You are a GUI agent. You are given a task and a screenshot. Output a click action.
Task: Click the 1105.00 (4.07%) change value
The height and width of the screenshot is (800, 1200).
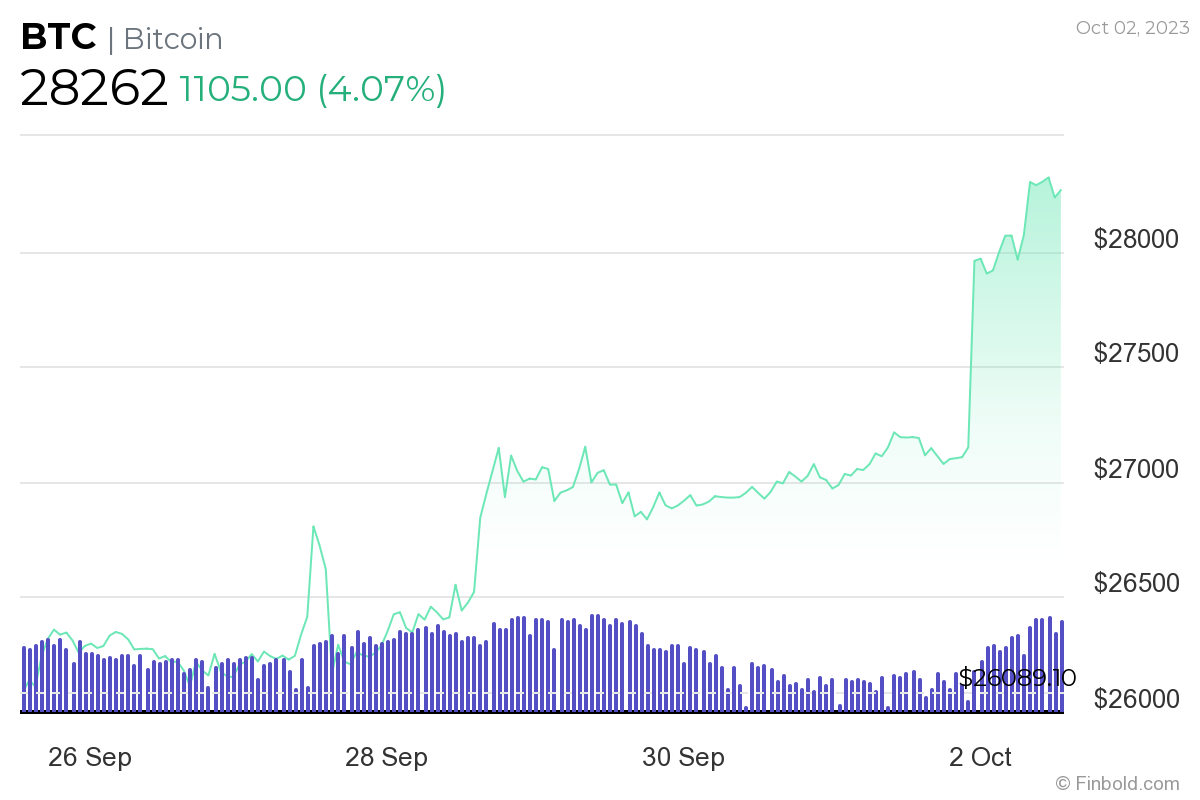pos(312,89)
